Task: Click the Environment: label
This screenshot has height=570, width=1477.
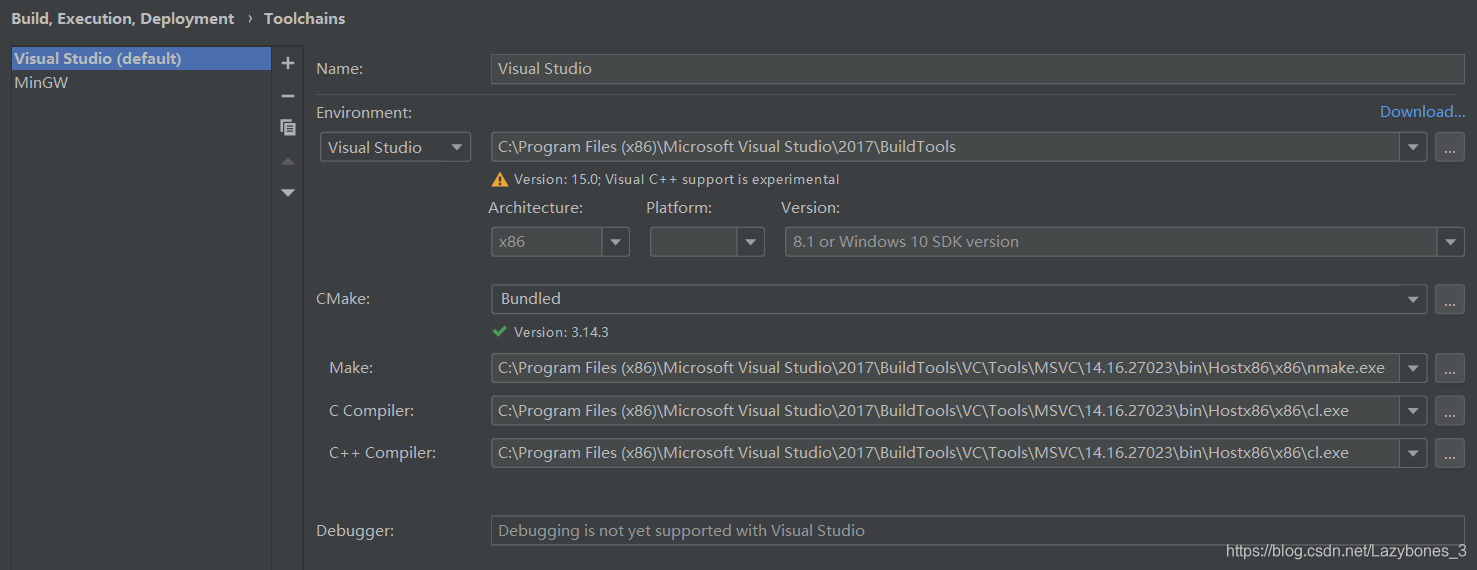Action: (x=364, y=113)
